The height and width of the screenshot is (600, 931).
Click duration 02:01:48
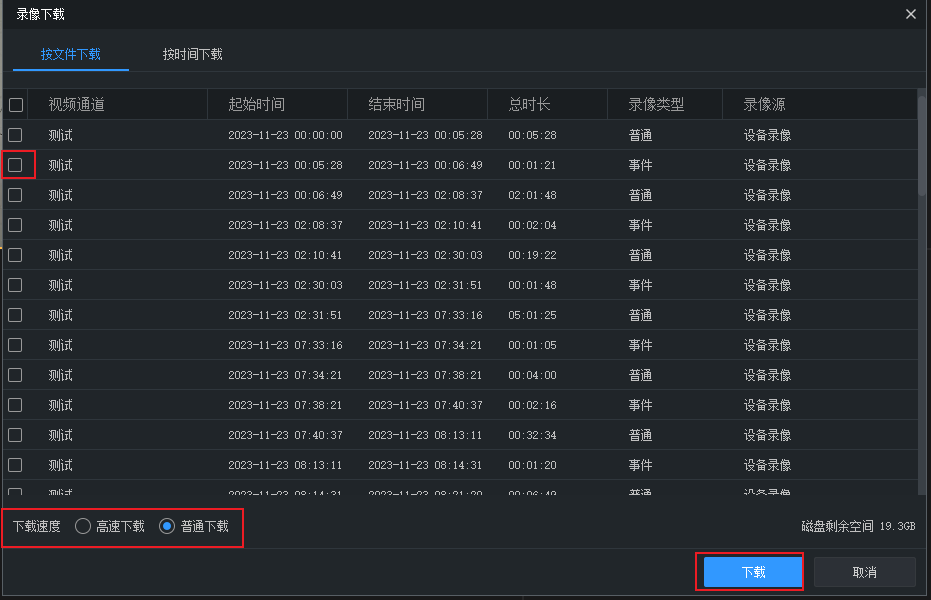(533, 195)
